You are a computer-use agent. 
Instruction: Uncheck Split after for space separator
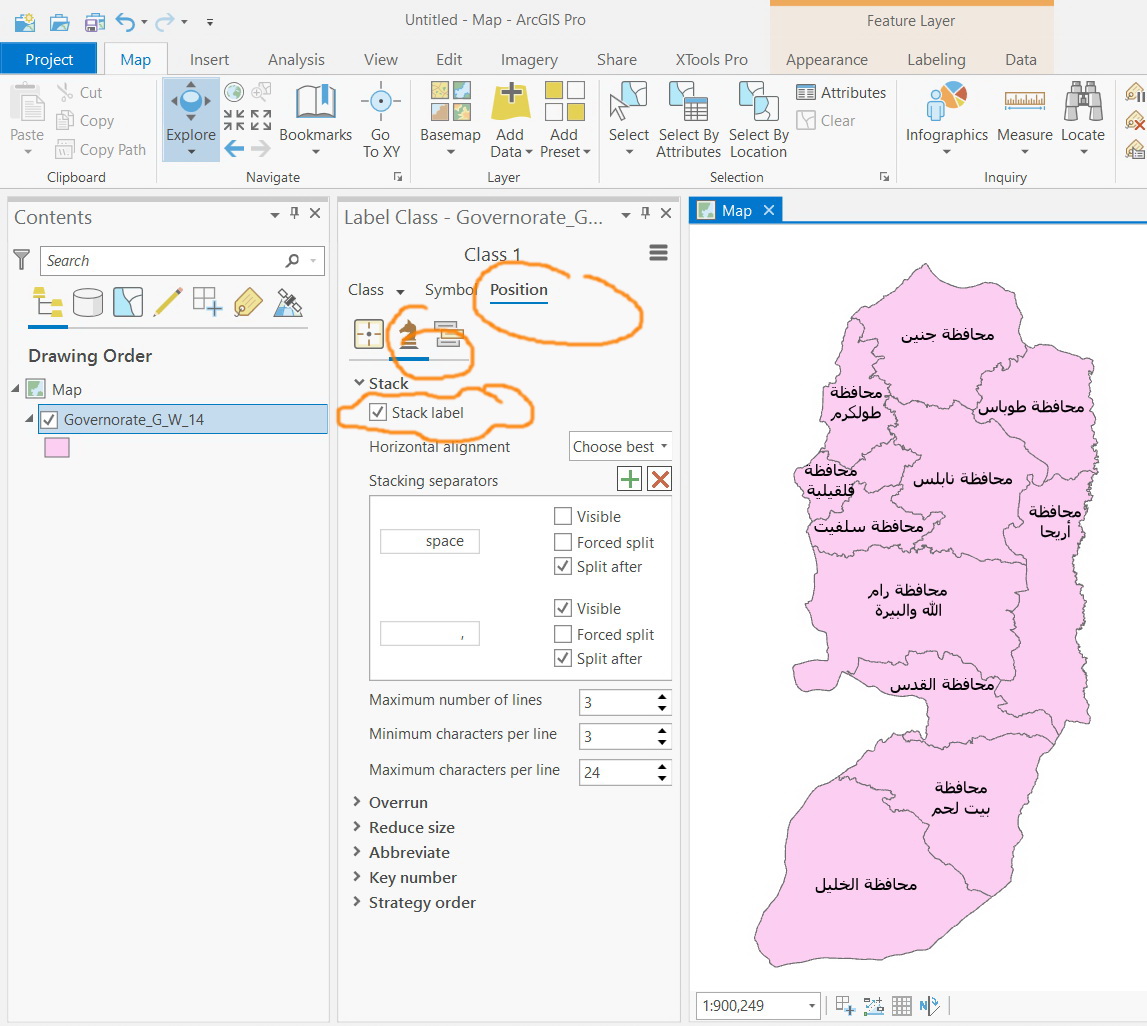coord(563,566)
